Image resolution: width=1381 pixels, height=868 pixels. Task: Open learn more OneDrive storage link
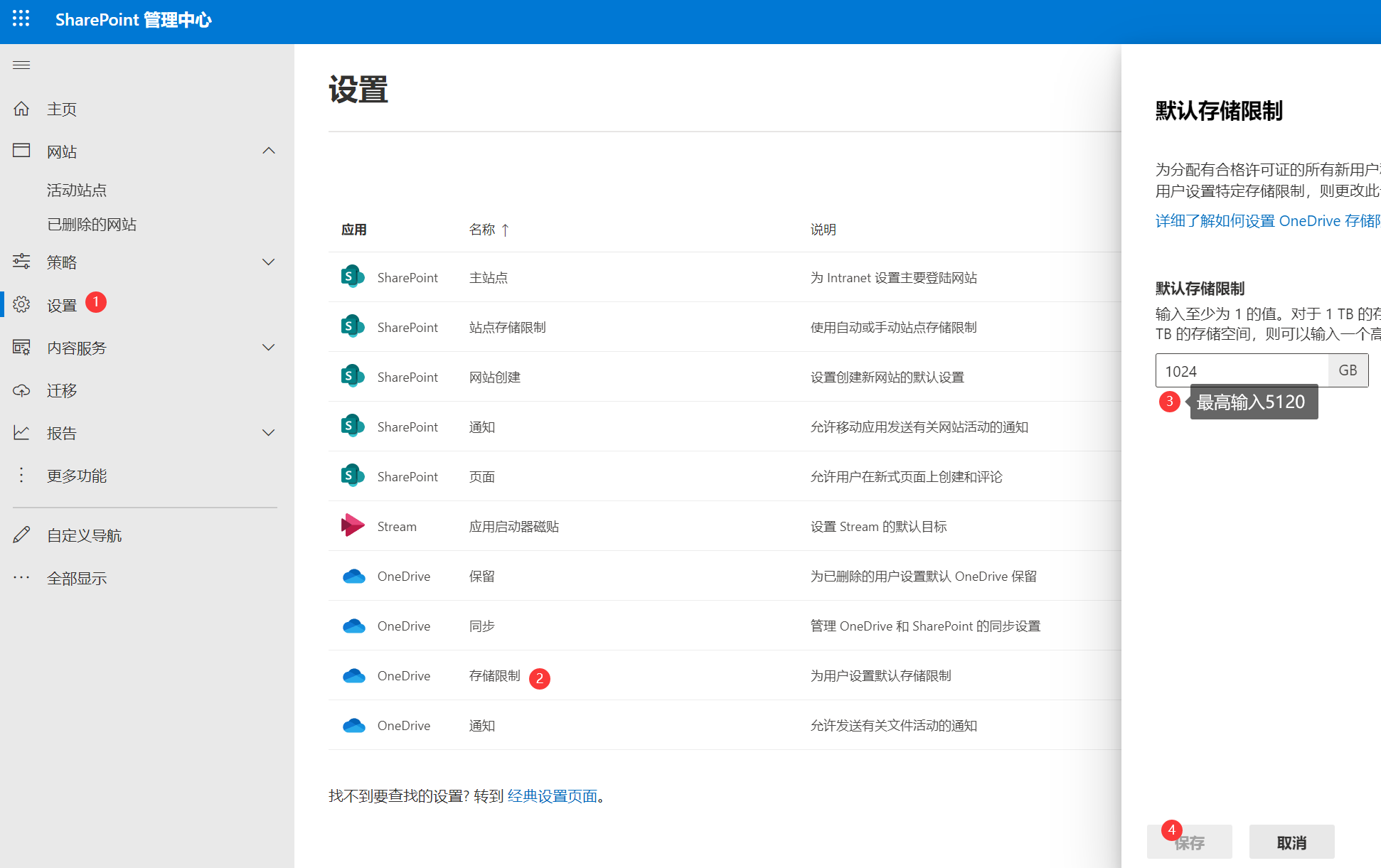click(x=1267, y=221)
